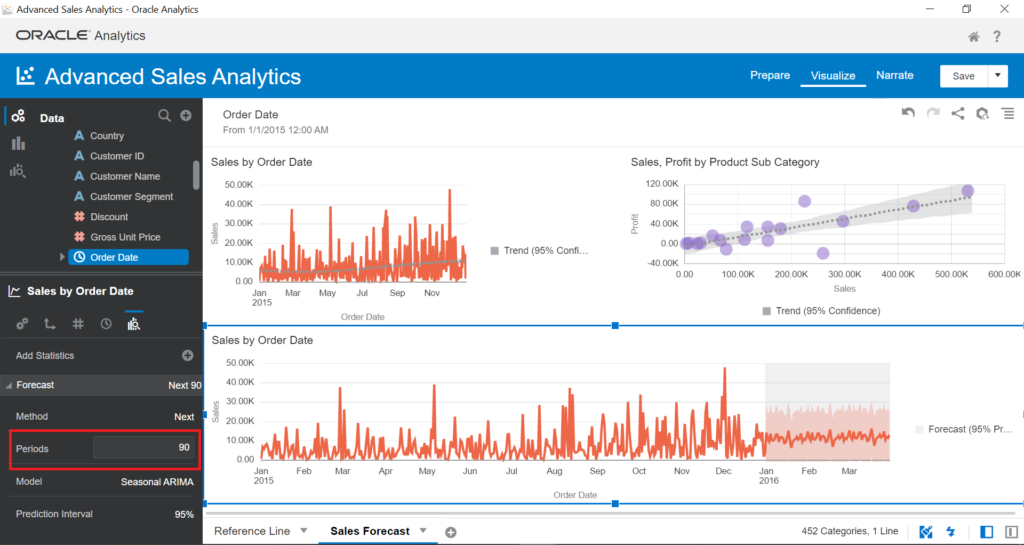Select the General properties gear tab
The width and height of the screenshot is (1024, 545).
(x=22, y=324)
